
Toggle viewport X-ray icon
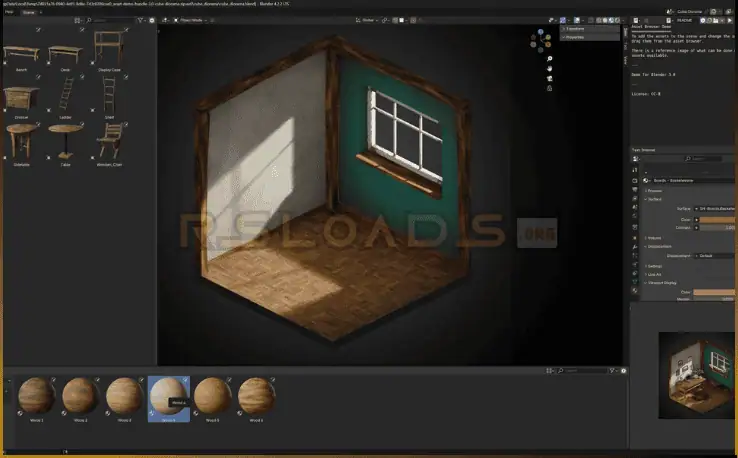point(589,20)
